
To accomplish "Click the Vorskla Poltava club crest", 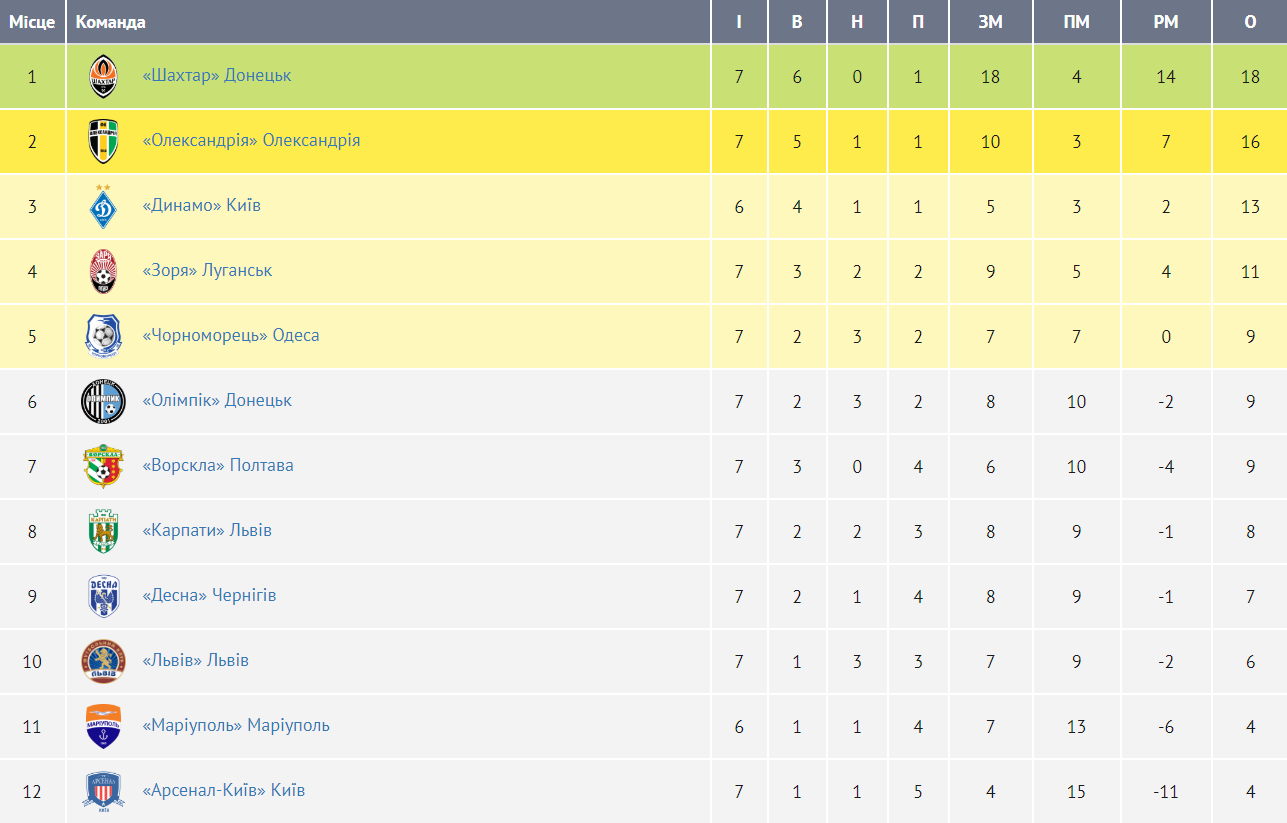I will (x=103, y=466).
